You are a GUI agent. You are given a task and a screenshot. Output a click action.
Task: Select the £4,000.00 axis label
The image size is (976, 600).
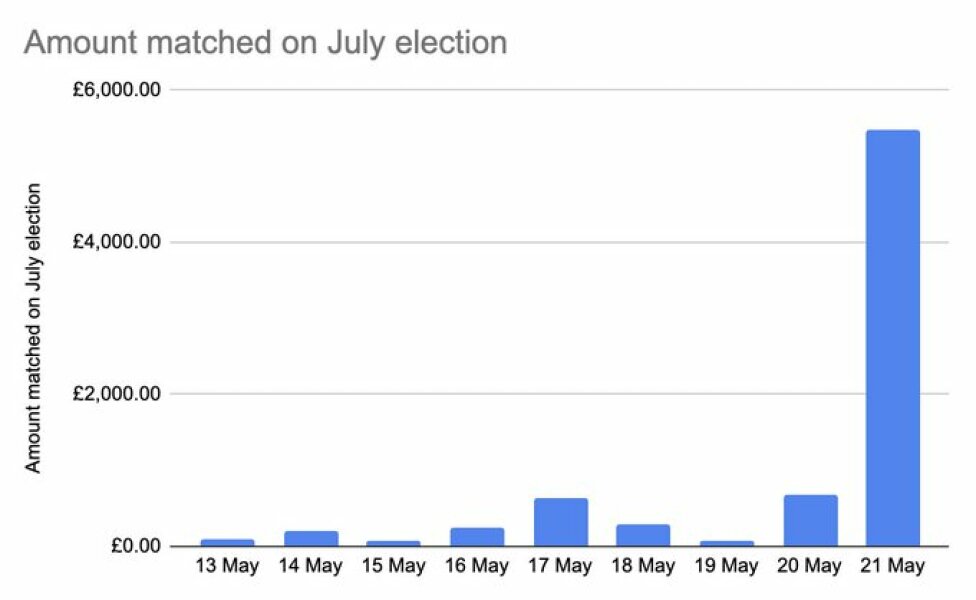(x=116, y=242)
